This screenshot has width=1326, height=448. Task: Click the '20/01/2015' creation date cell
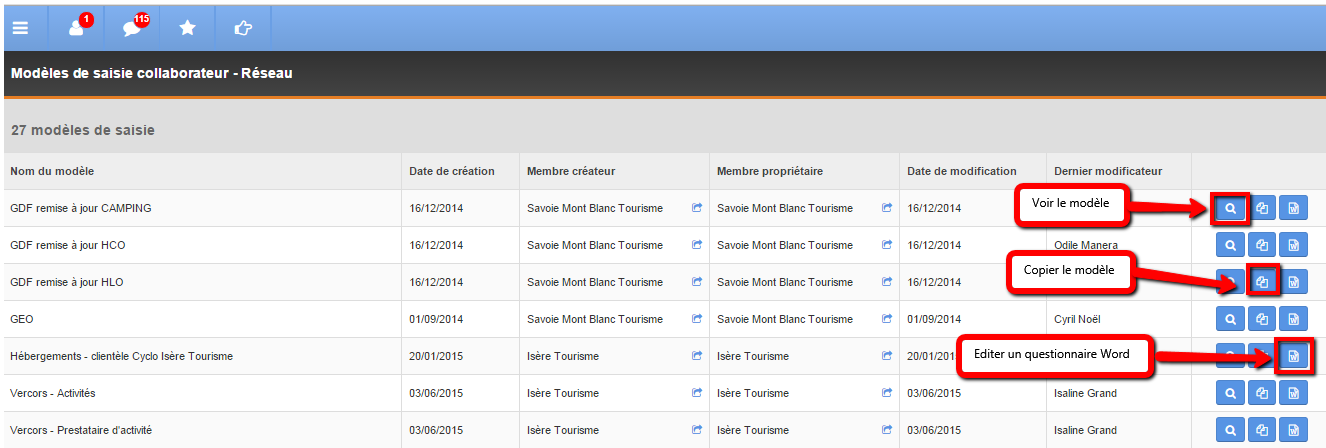click(x=436, y=356)
